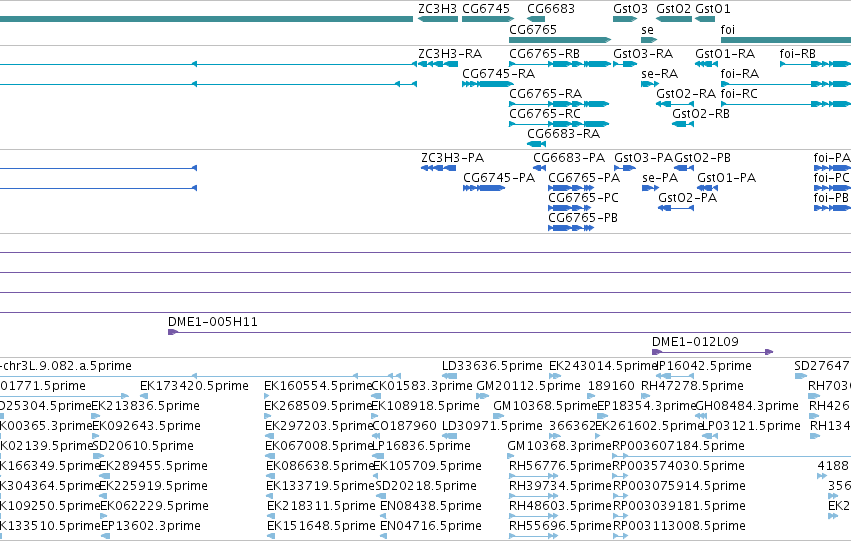Click the CG6745 gene label
Screen dimensions: 851x541
point(486,9)
